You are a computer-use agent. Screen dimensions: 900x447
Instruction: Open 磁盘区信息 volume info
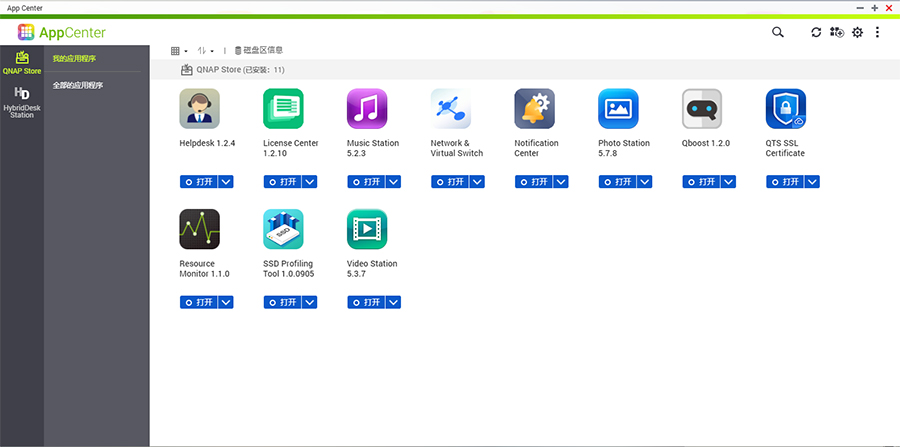(259, 50)
